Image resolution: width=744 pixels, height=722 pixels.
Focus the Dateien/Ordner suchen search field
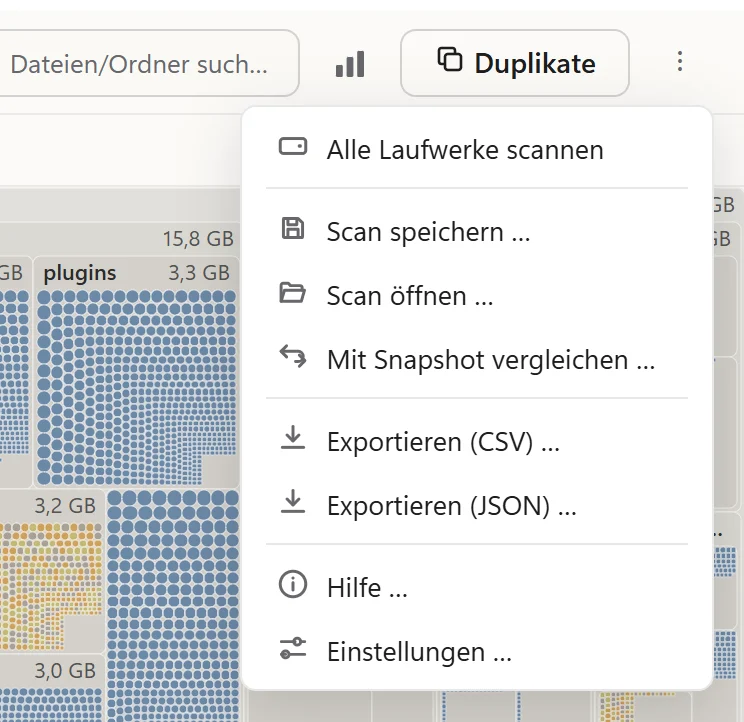pyautogui.click(x=148, y=64)
